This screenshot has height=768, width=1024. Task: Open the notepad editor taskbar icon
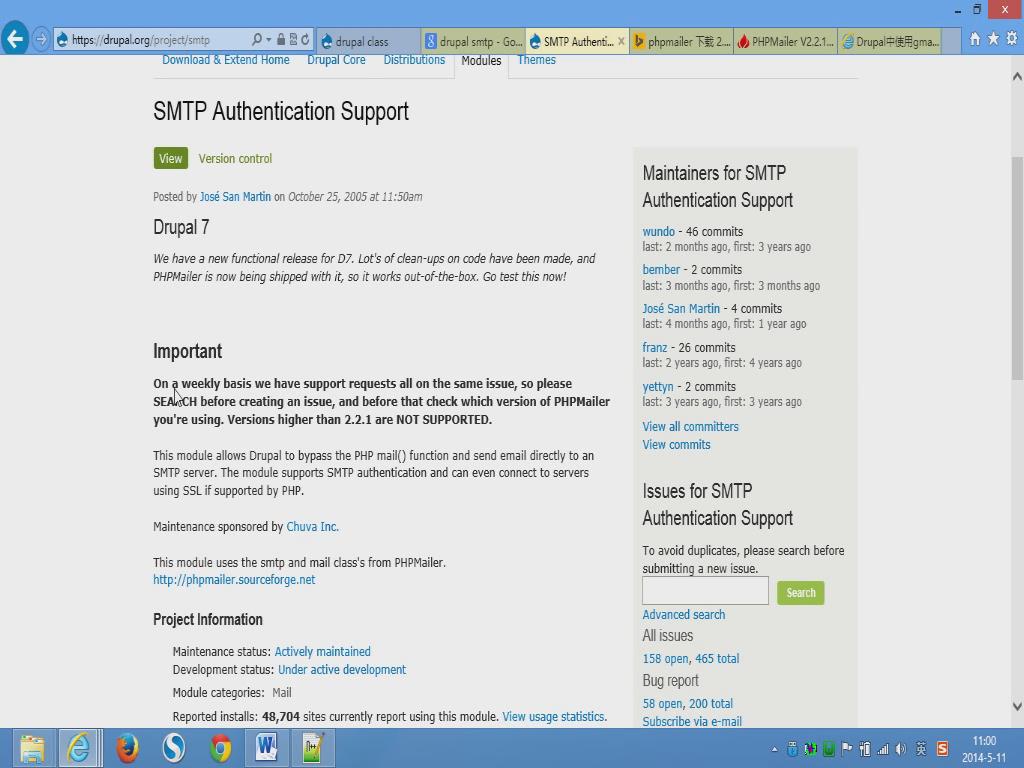click(x=313, y=748)
